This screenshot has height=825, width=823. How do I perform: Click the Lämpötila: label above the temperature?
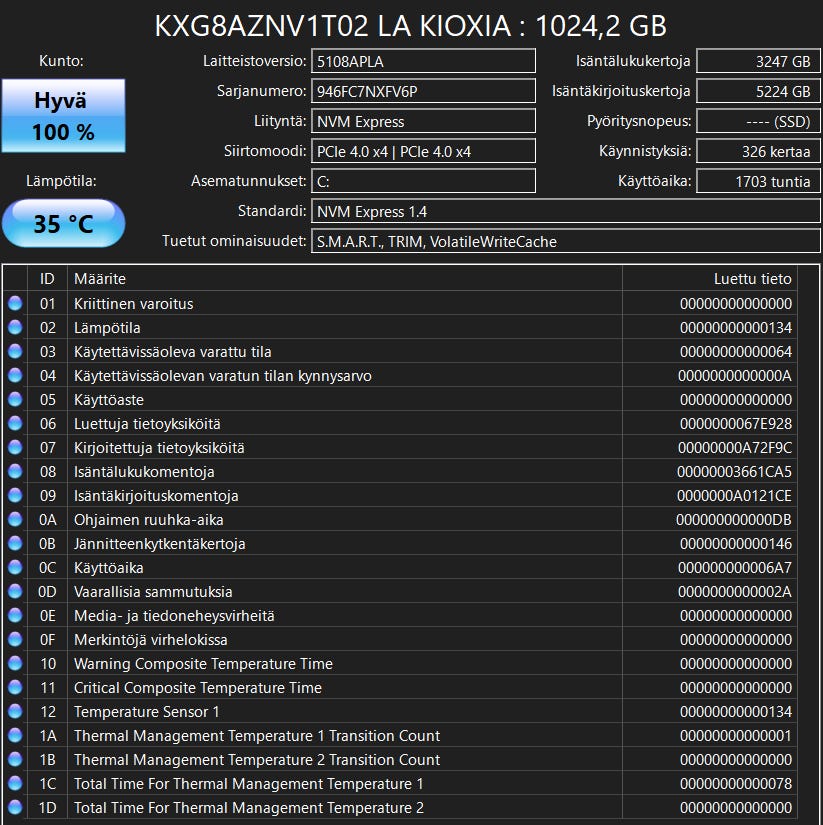coord(61,181)
